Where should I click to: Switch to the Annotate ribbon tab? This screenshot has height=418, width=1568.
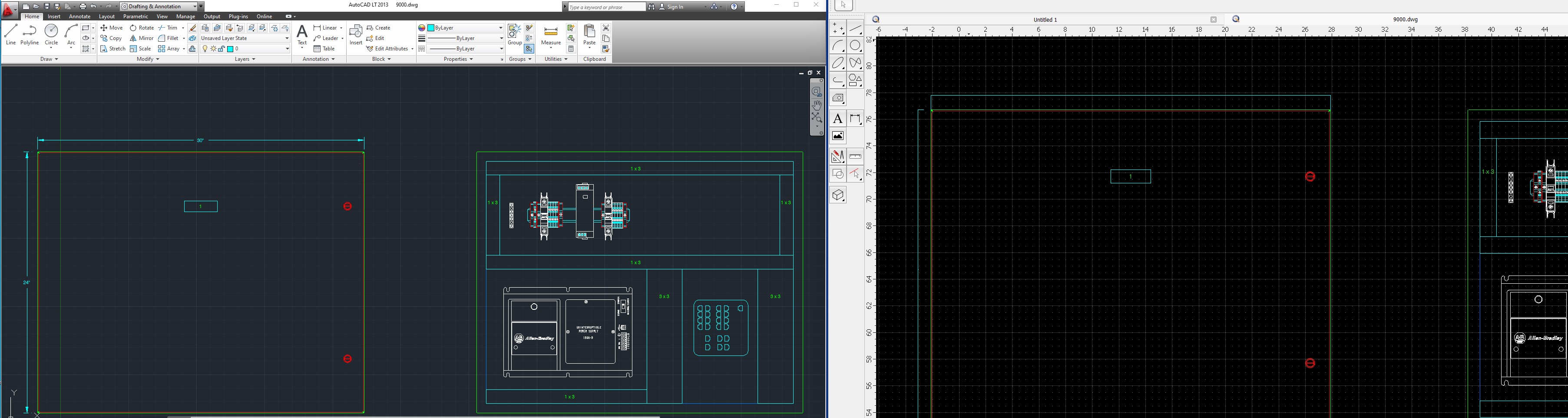tap(80, 17)
